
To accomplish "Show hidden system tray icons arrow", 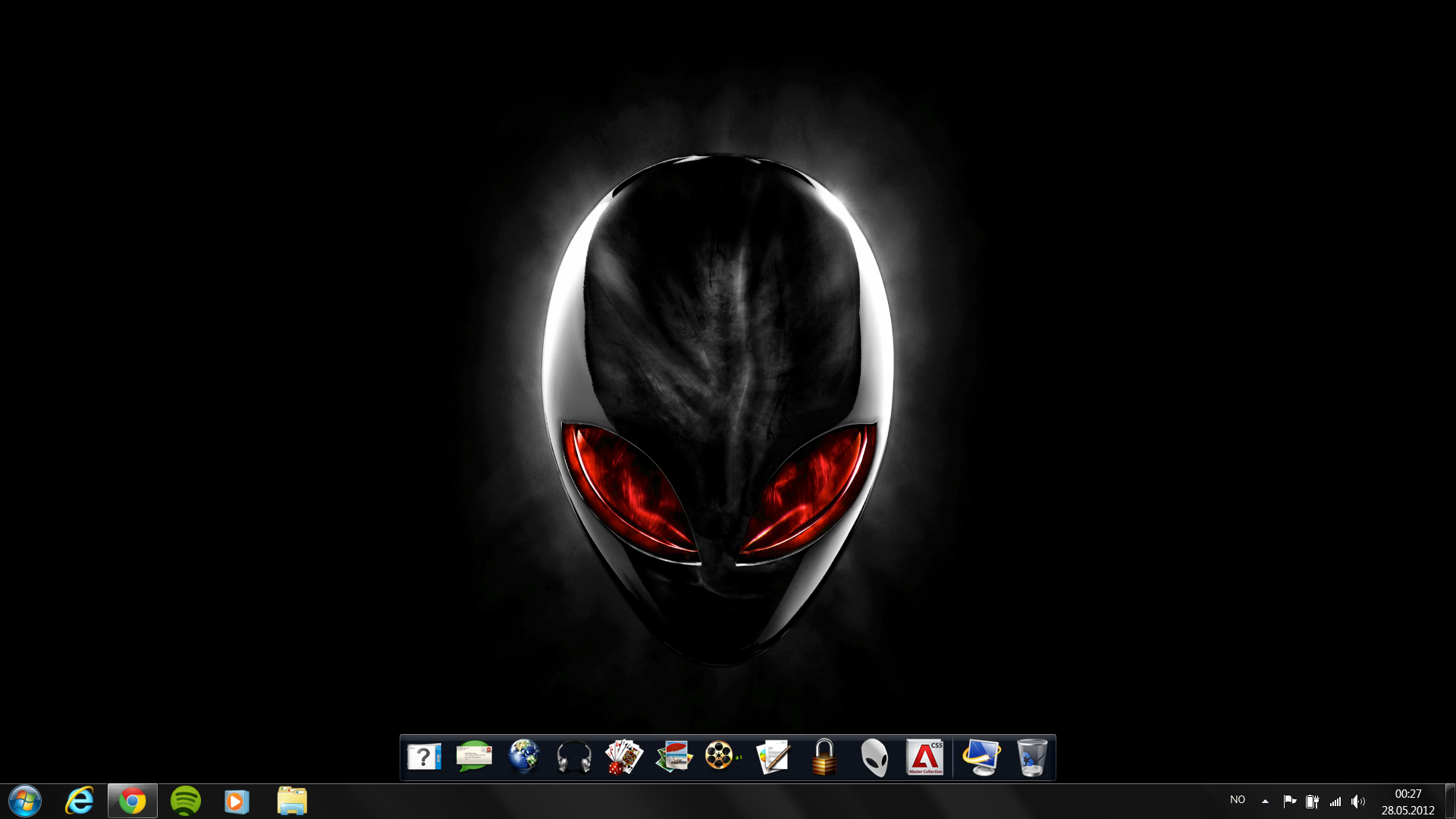I will click(x=1265, y=801).
